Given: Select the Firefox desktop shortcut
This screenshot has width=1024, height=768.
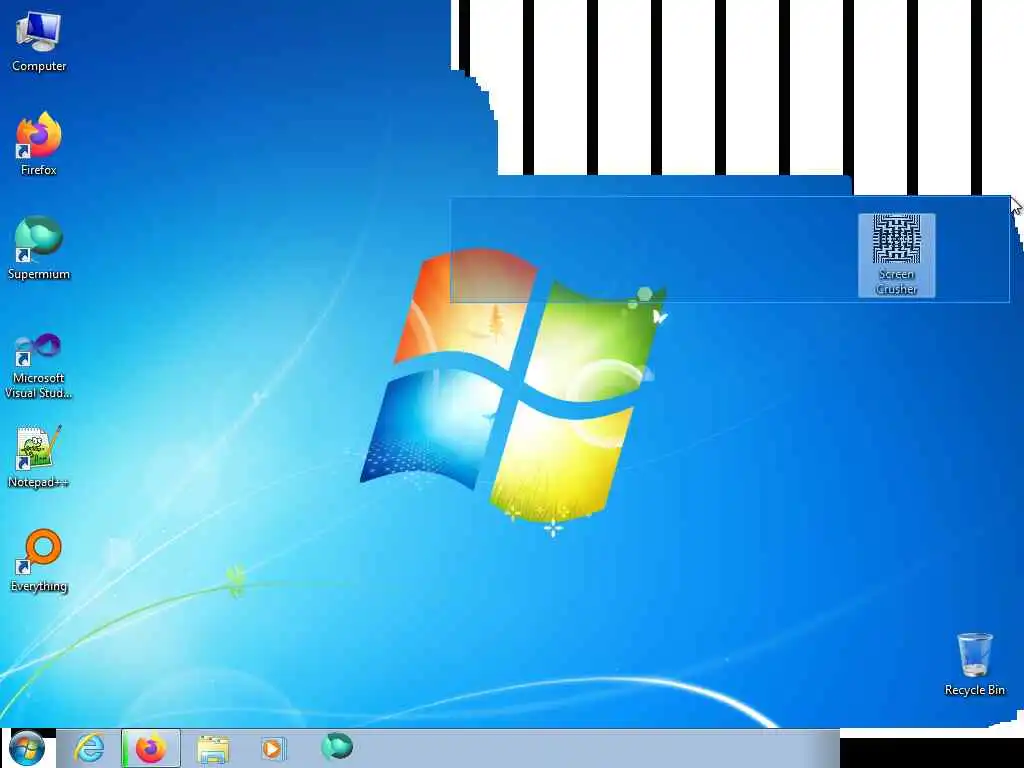Looking at the screenshot, I should (x=39, y=144).
